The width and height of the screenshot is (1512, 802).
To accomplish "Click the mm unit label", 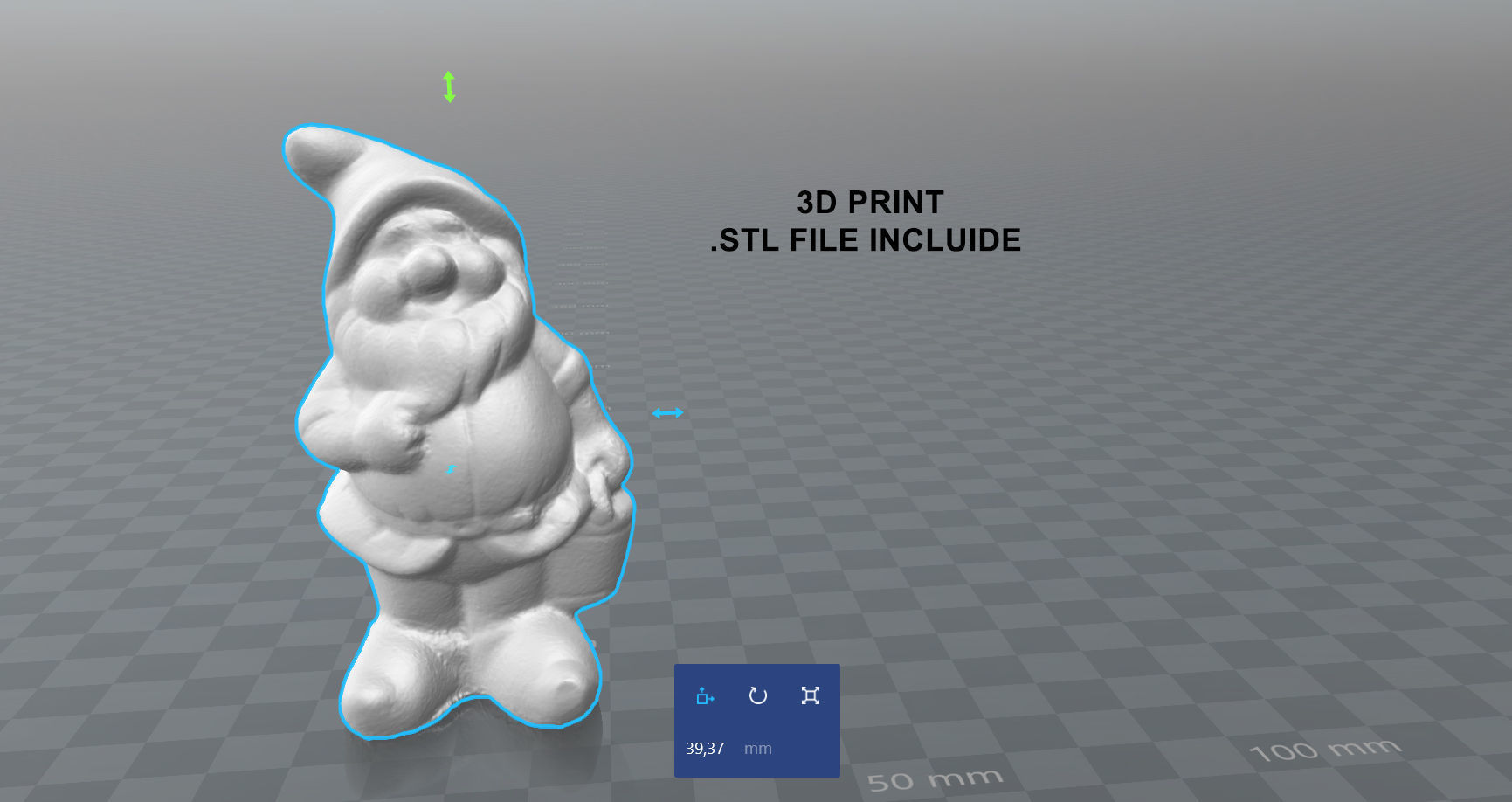I will click(x=758, y=749).
